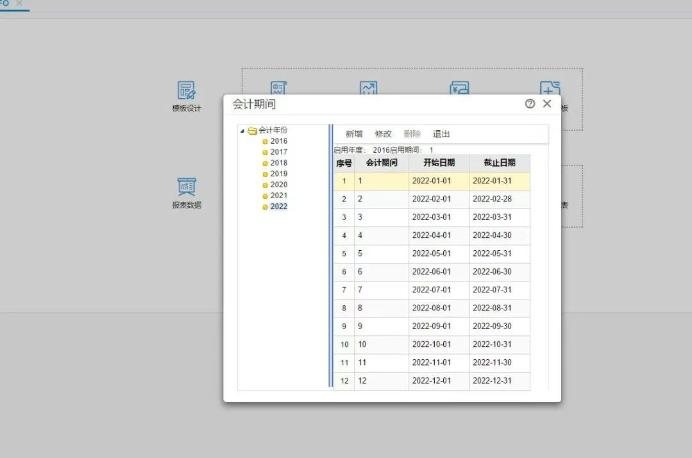Select end date 2022-07-31 cell
Screen dimensions: 692x458
tap(500, 290)
